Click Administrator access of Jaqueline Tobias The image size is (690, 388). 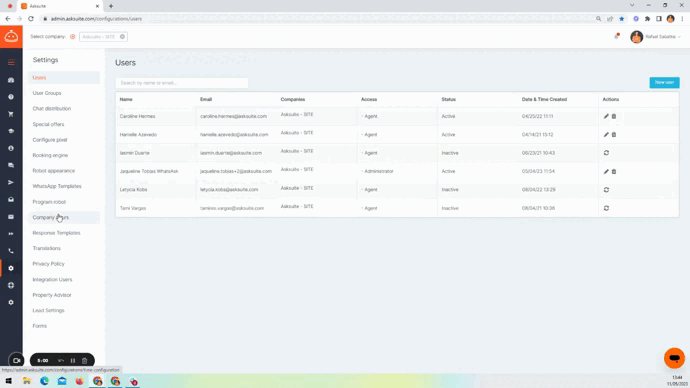click(x=378, y=171)
